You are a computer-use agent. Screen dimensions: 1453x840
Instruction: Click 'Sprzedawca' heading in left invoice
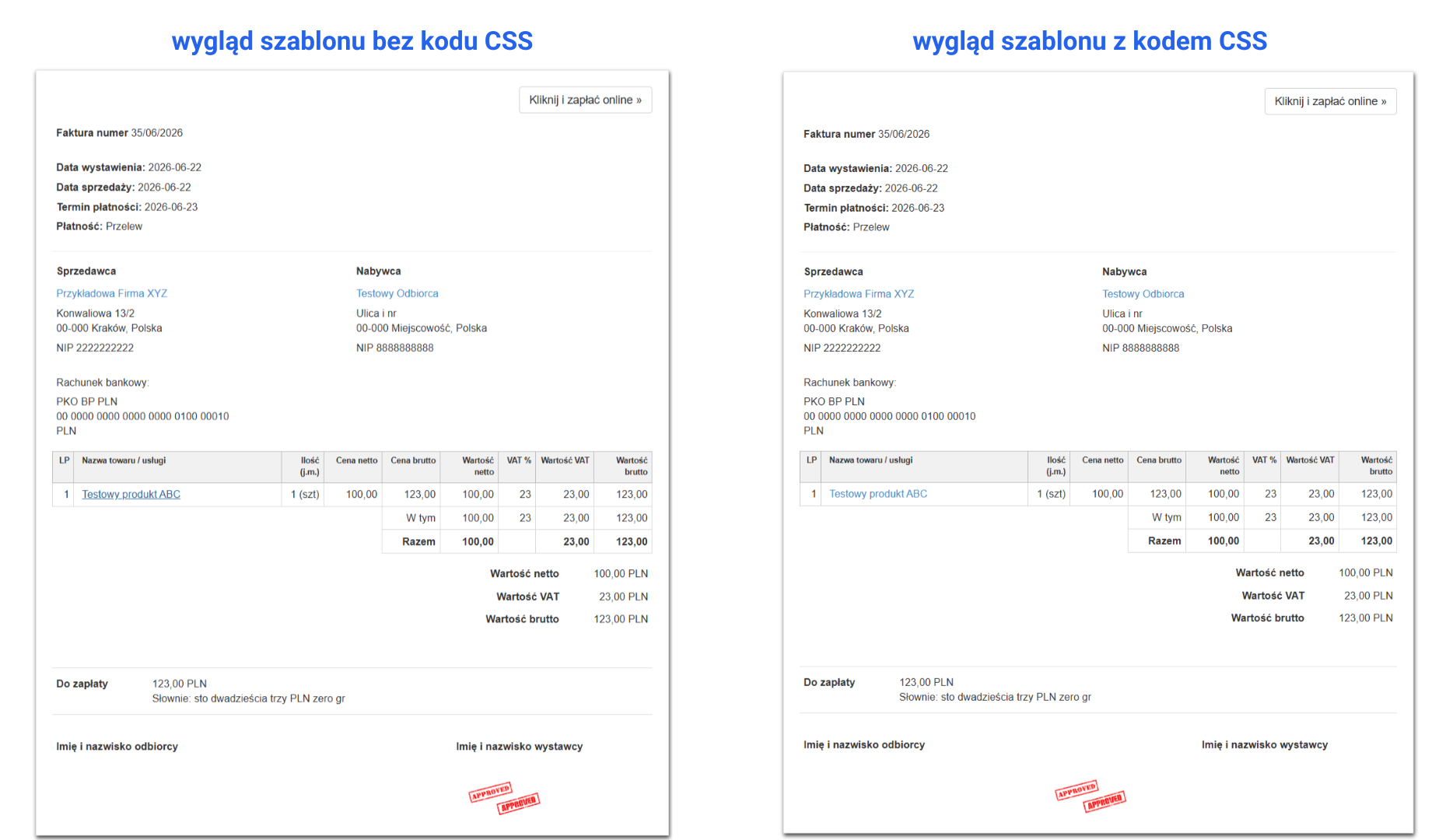(x=86, y=271)
